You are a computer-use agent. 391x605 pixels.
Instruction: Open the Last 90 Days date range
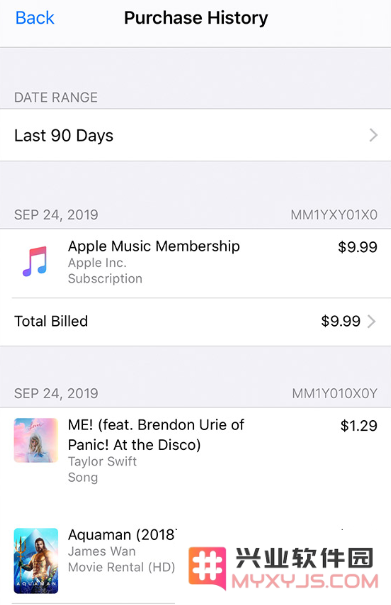pyautogui.click(x=195, y=135)
